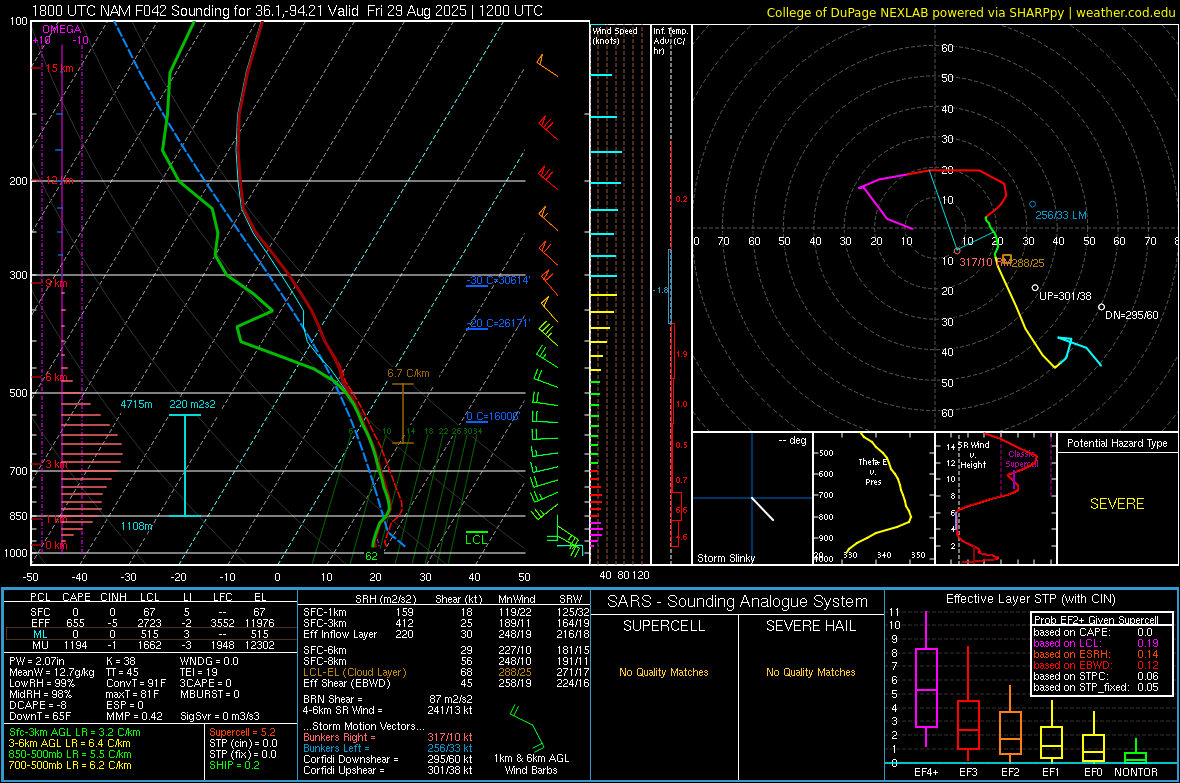This screenshot has width=1180, height=783.
Task: Click the SigSvr = 0 m3/s3 value
Action: click(220, 716)
